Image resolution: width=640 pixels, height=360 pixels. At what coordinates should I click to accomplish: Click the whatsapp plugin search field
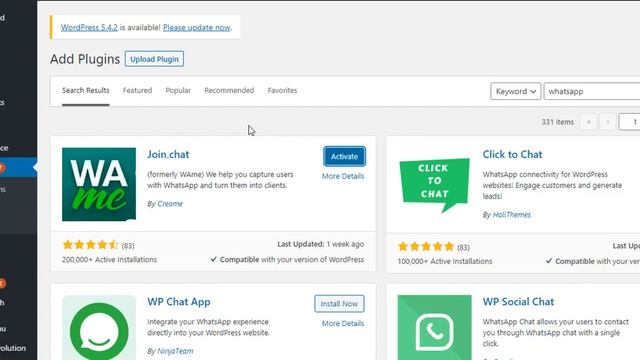592,91
